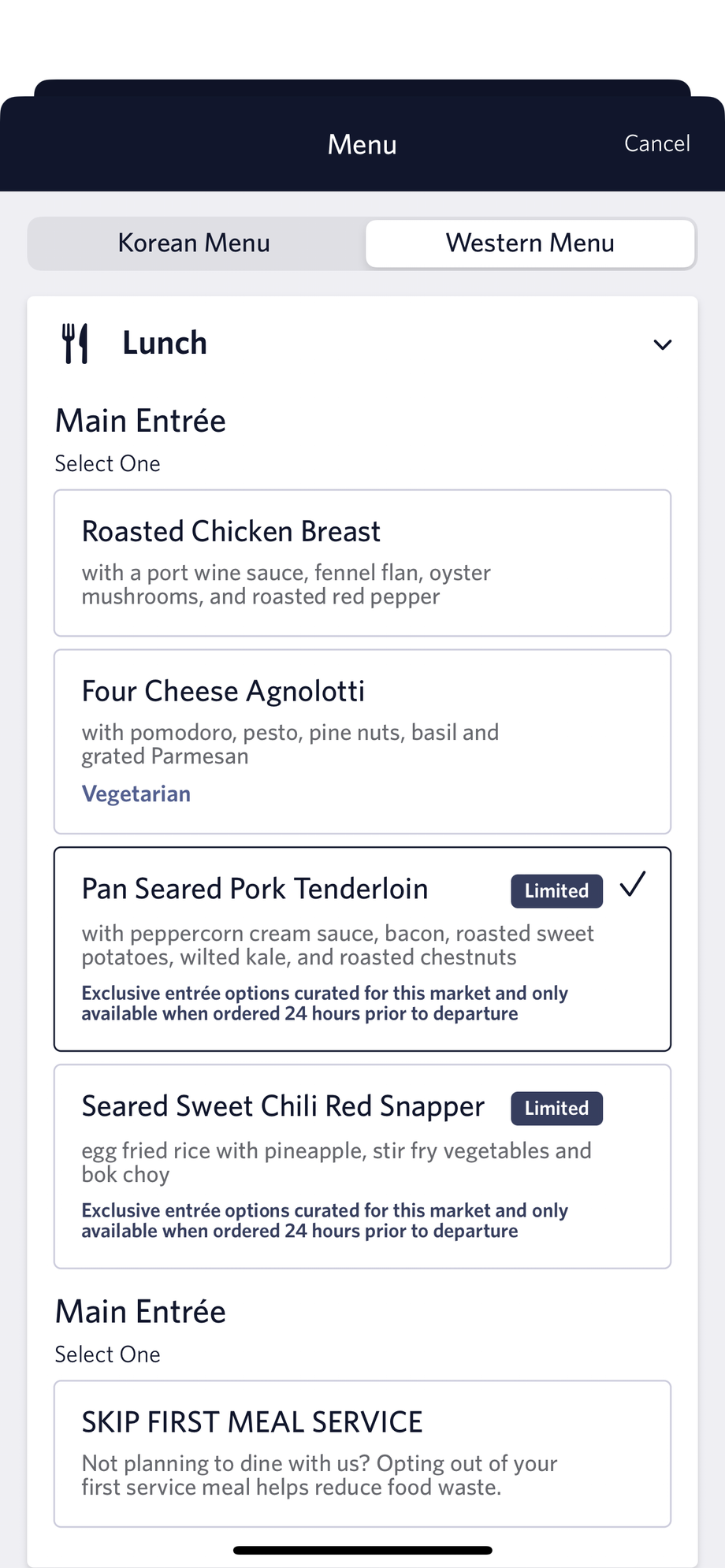This screenshot has width=725, height=1568.
Task: Select Four Cheese Agnolotti entrée
Action: pos(362,741)
